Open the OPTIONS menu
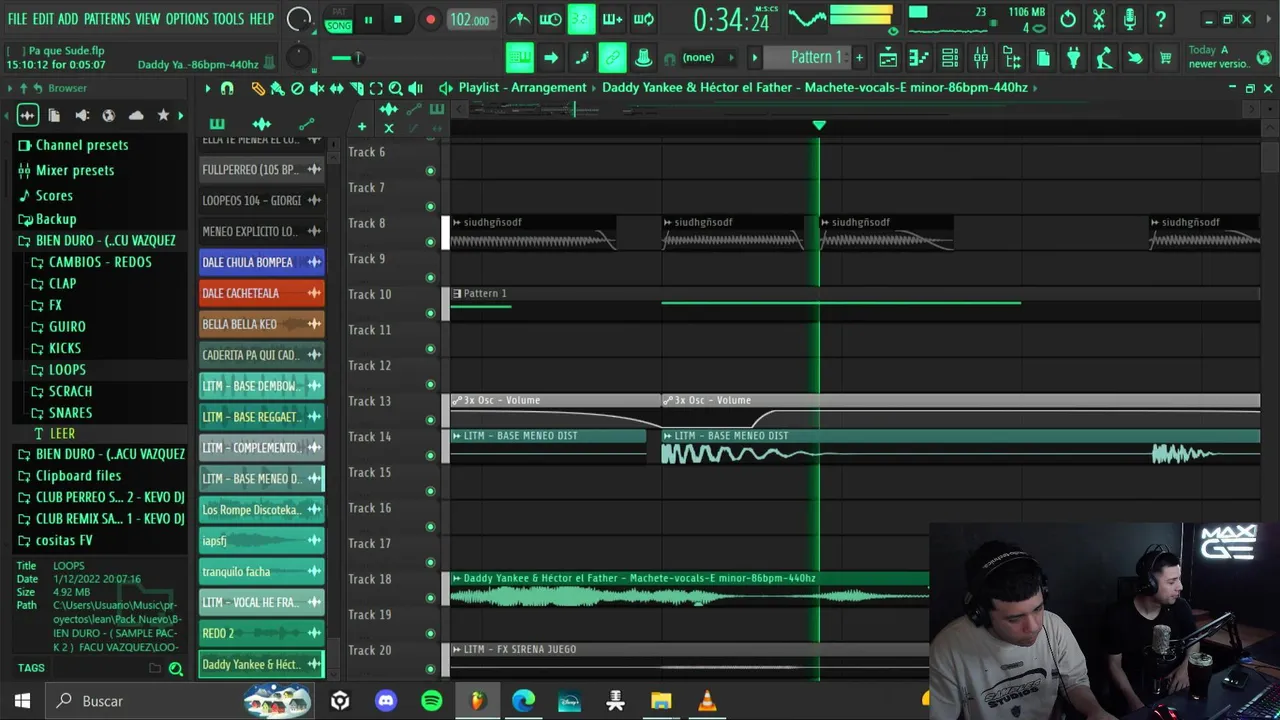1280x720 pixels. click(x=187, y=19)
